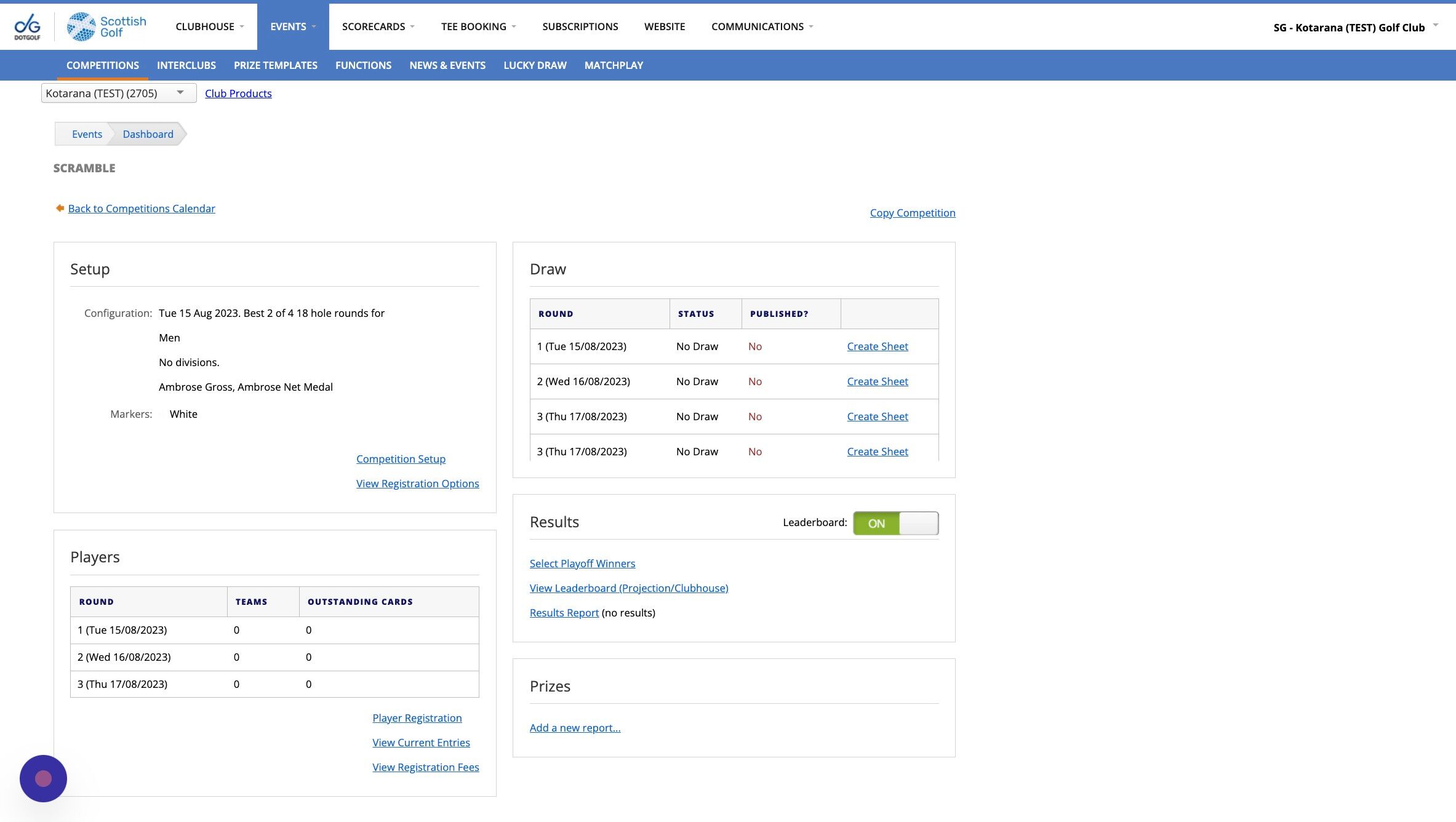Toggle the Leaderboard ON switch

[x=895, y=523]
